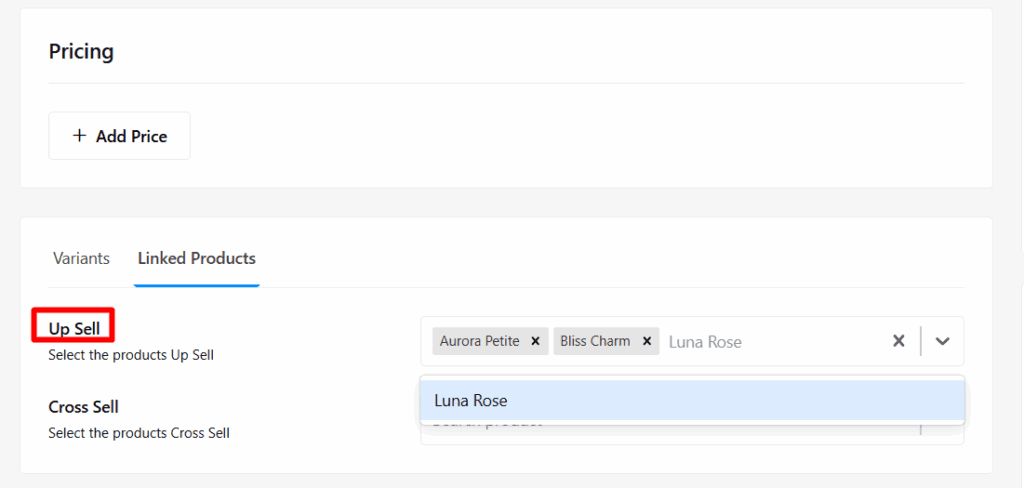Click the Cross Sell field label
This screenshot has width=1024, height=488.
(83, 407)
